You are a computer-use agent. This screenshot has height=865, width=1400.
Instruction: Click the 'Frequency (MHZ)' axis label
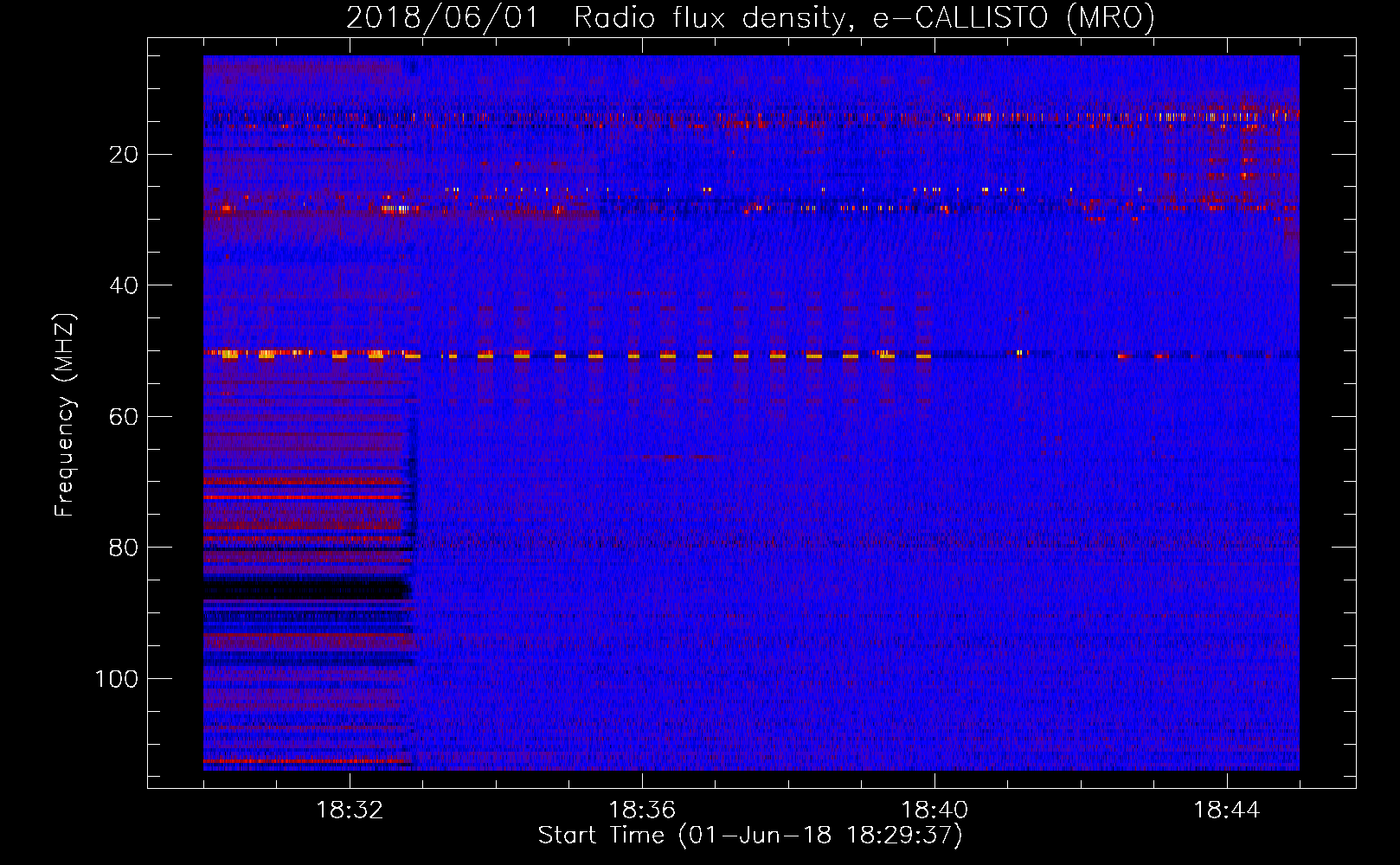tap(65, 415)
